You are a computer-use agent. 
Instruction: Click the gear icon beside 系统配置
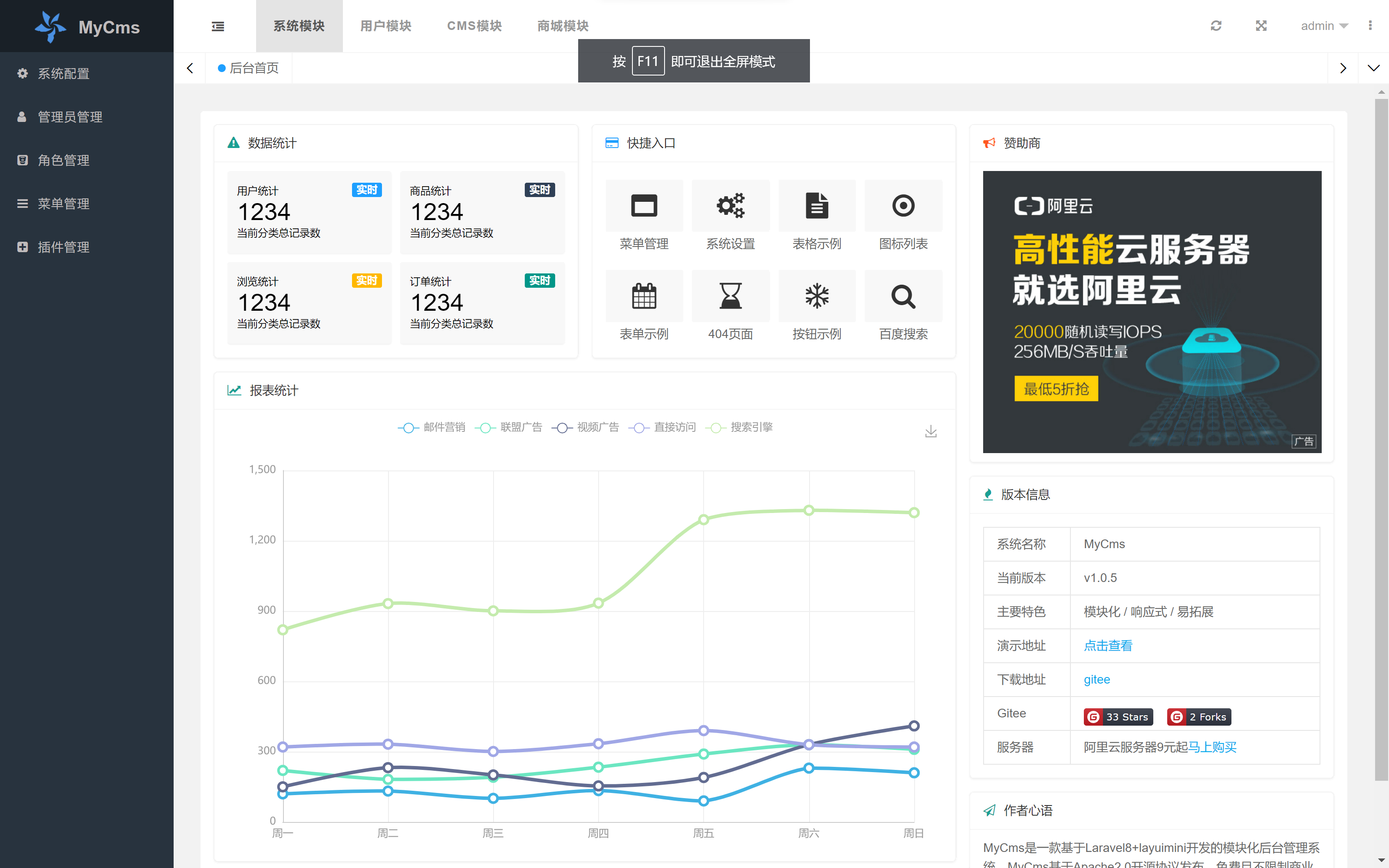(x=23, y=73)
